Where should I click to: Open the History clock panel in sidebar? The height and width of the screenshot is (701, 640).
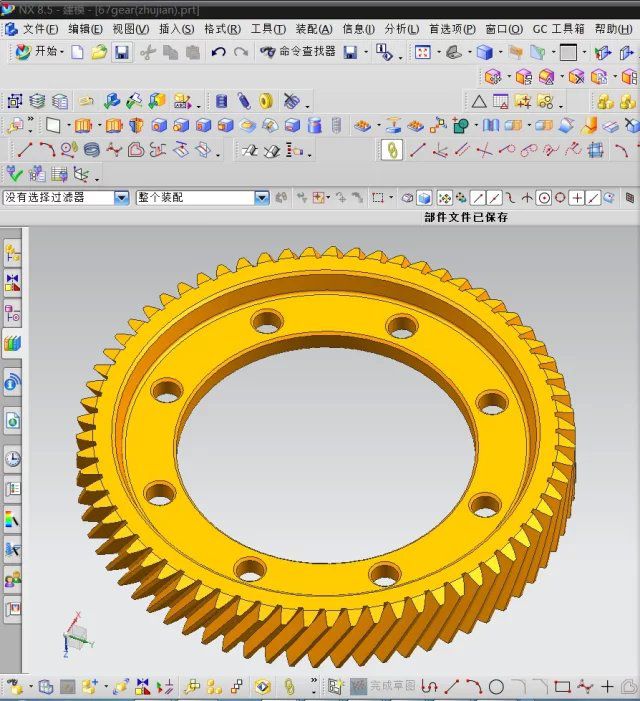coord(13,459)
